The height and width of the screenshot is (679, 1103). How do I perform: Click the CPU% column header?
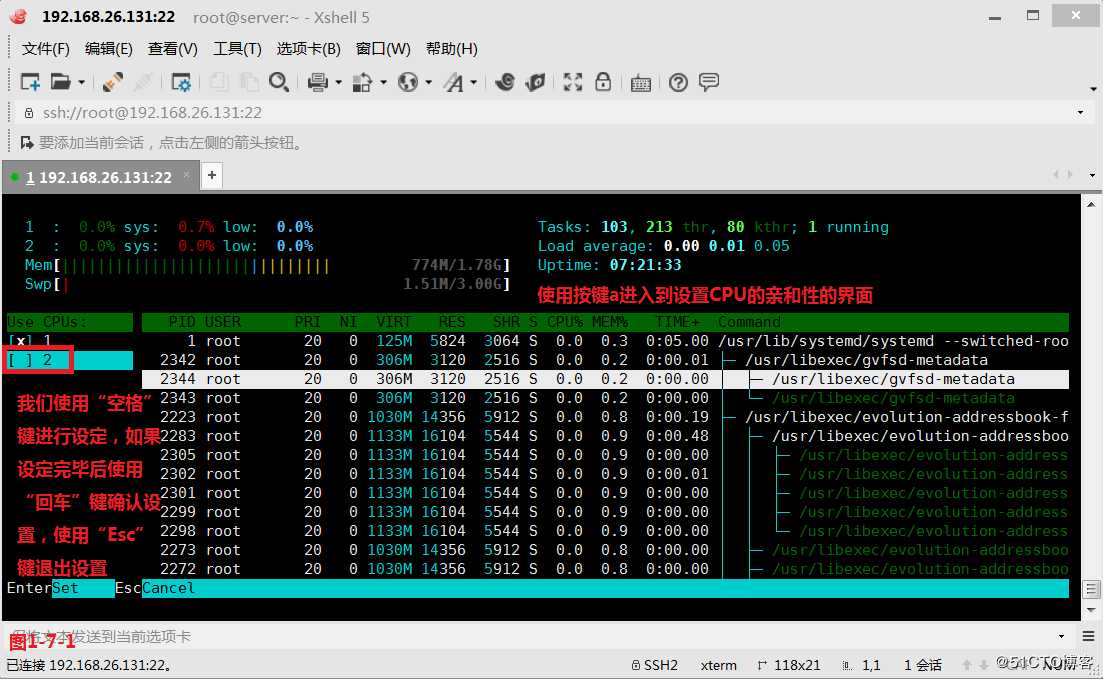(x=565, y=322)
